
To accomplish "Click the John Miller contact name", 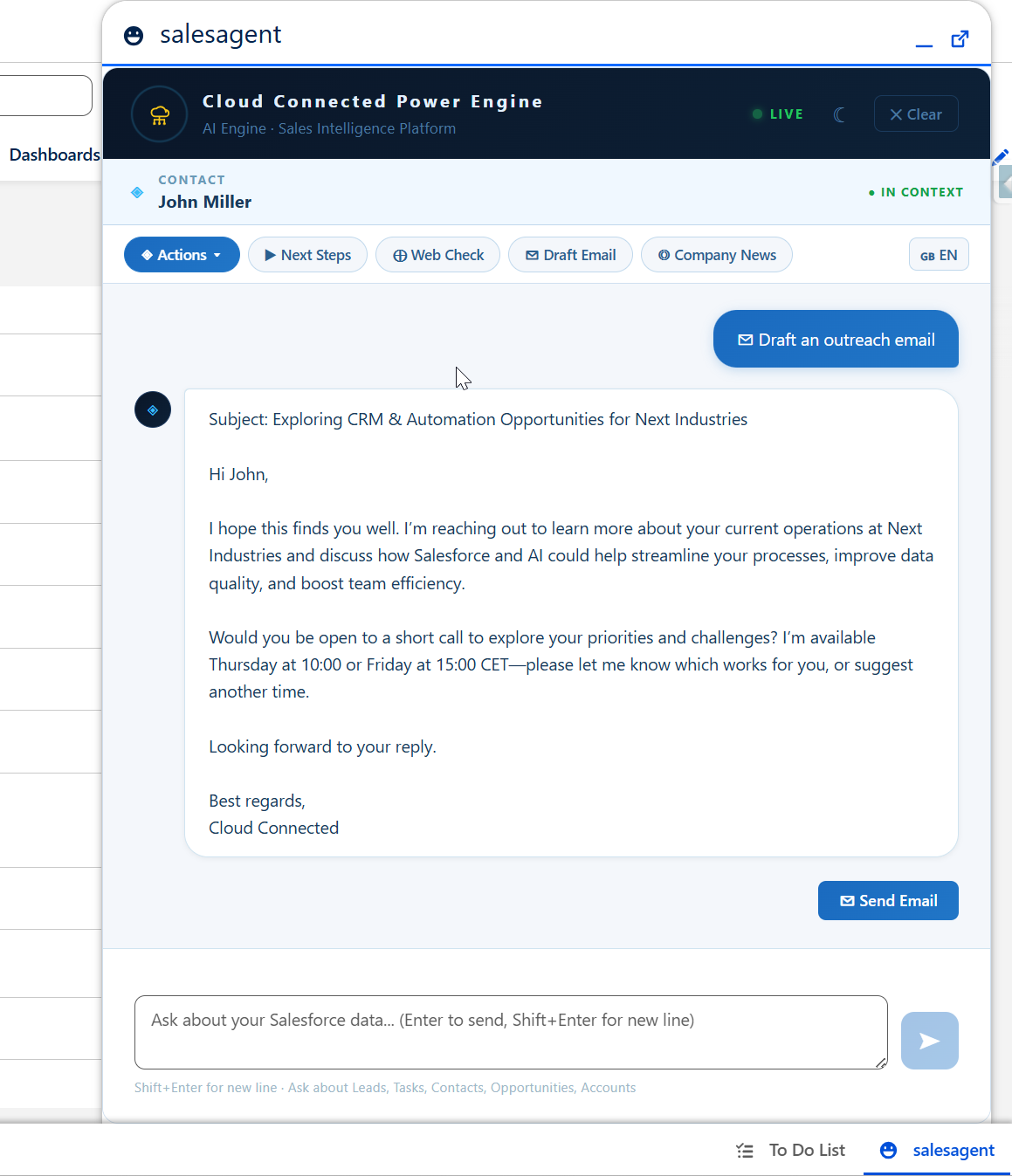I will tap(204, 202).
